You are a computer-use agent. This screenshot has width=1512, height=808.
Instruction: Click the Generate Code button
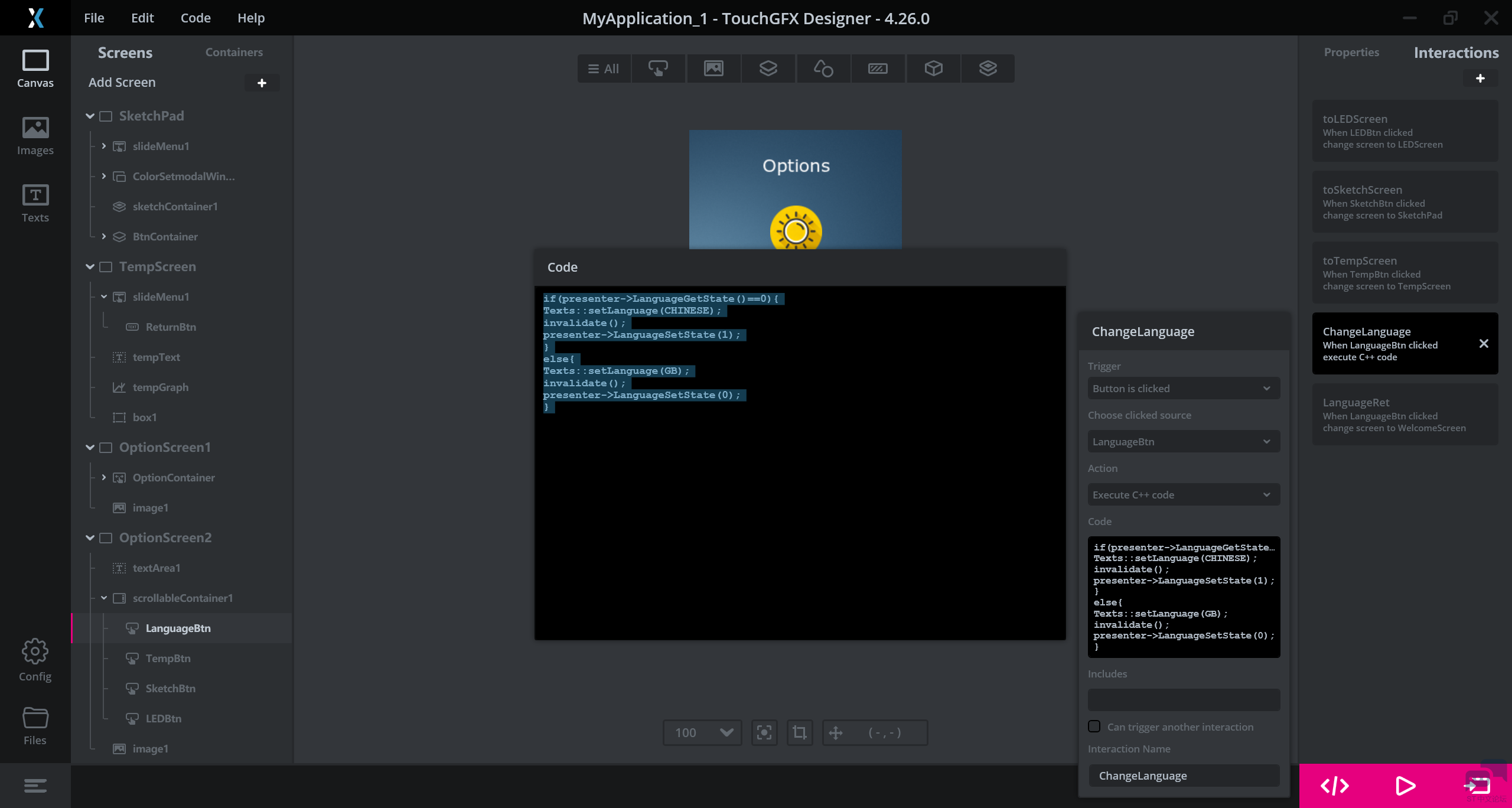(x=1334, y=786)
